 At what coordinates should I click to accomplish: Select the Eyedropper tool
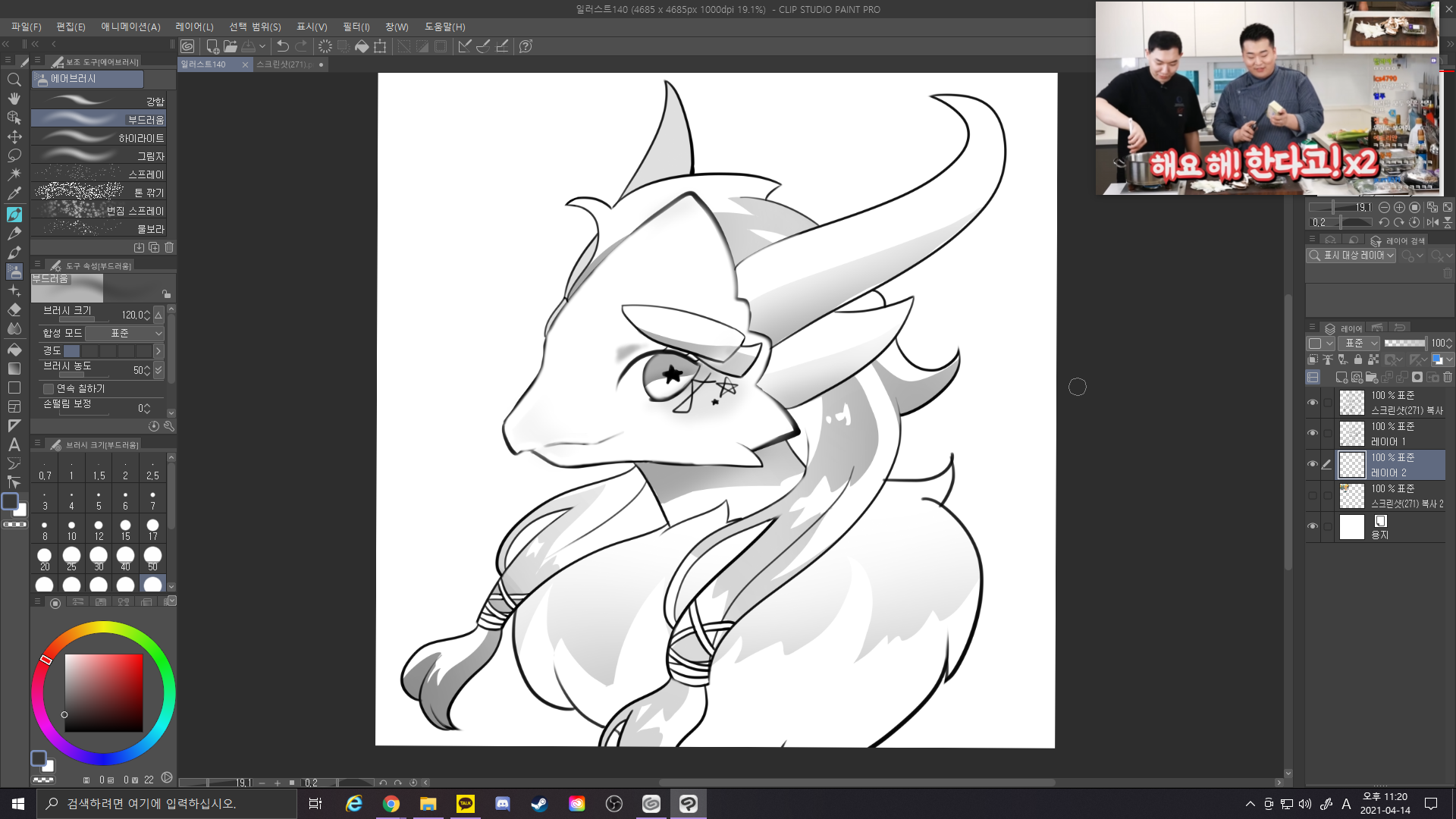14,193
